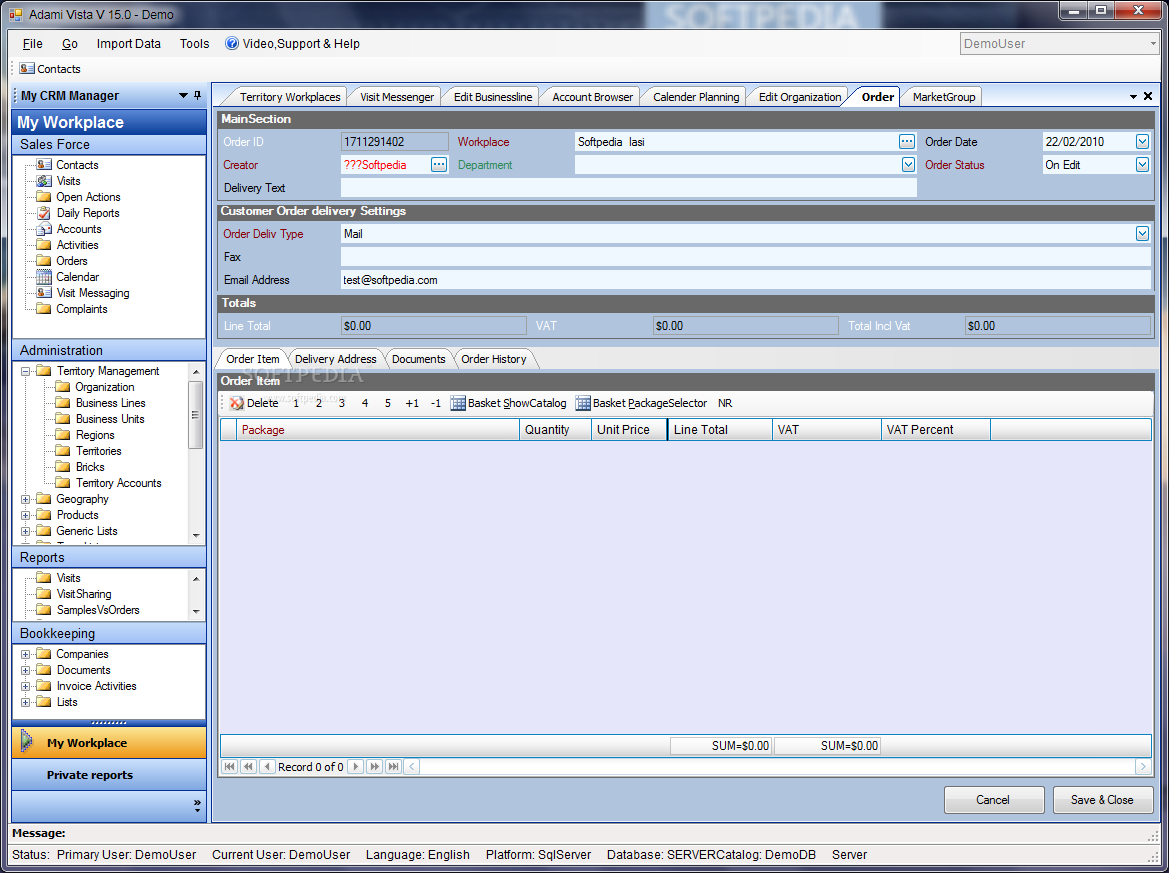
Task: Click the Cancel button
Action: (993, 800)
